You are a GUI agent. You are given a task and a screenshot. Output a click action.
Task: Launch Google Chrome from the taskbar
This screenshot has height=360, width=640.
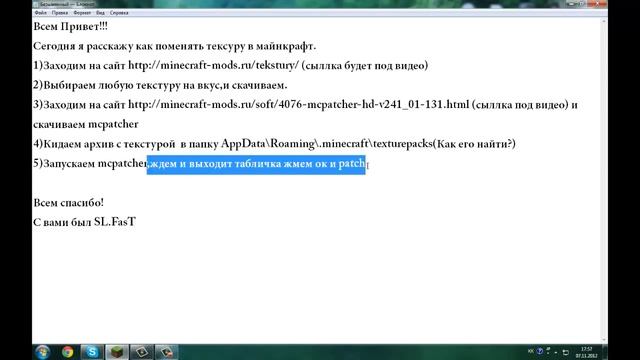(x=67, y=352)
